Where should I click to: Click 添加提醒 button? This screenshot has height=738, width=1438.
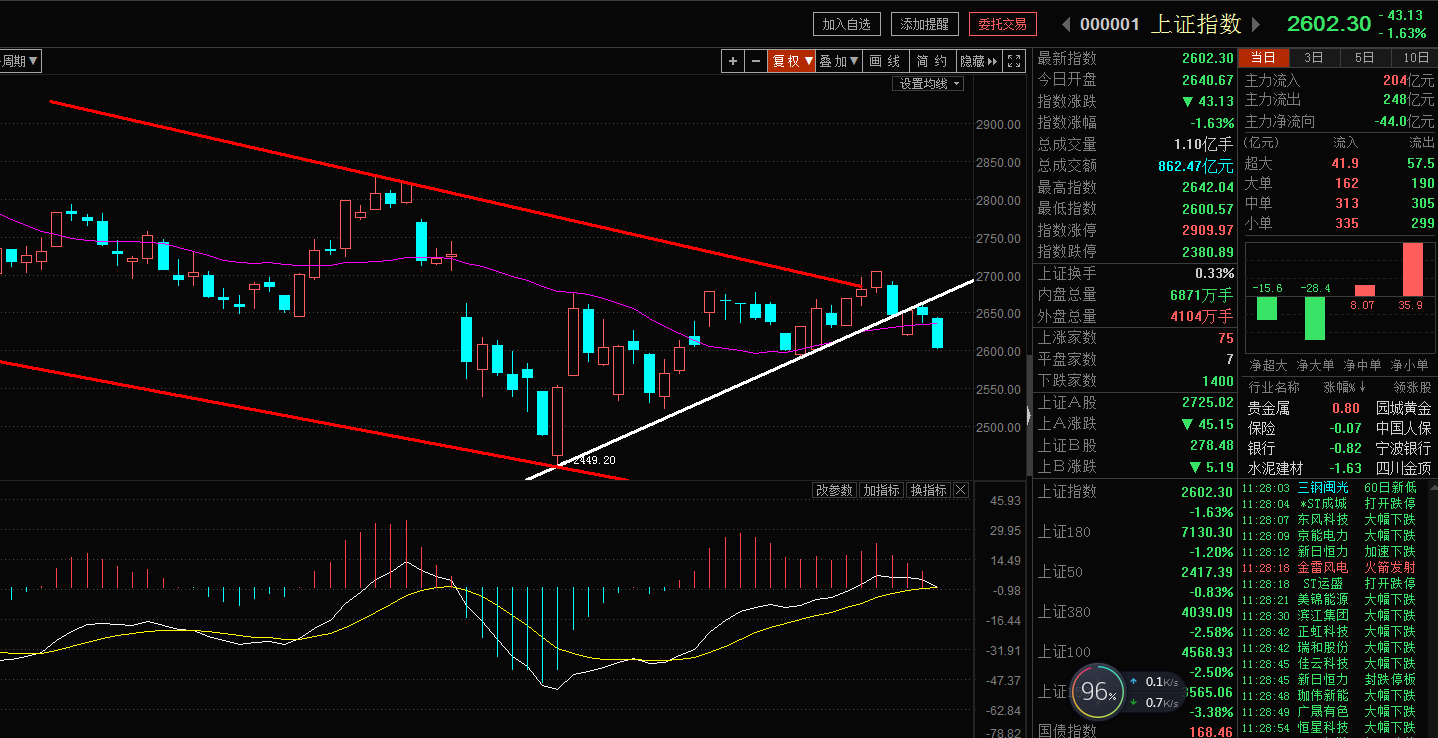tap(925, 24)
